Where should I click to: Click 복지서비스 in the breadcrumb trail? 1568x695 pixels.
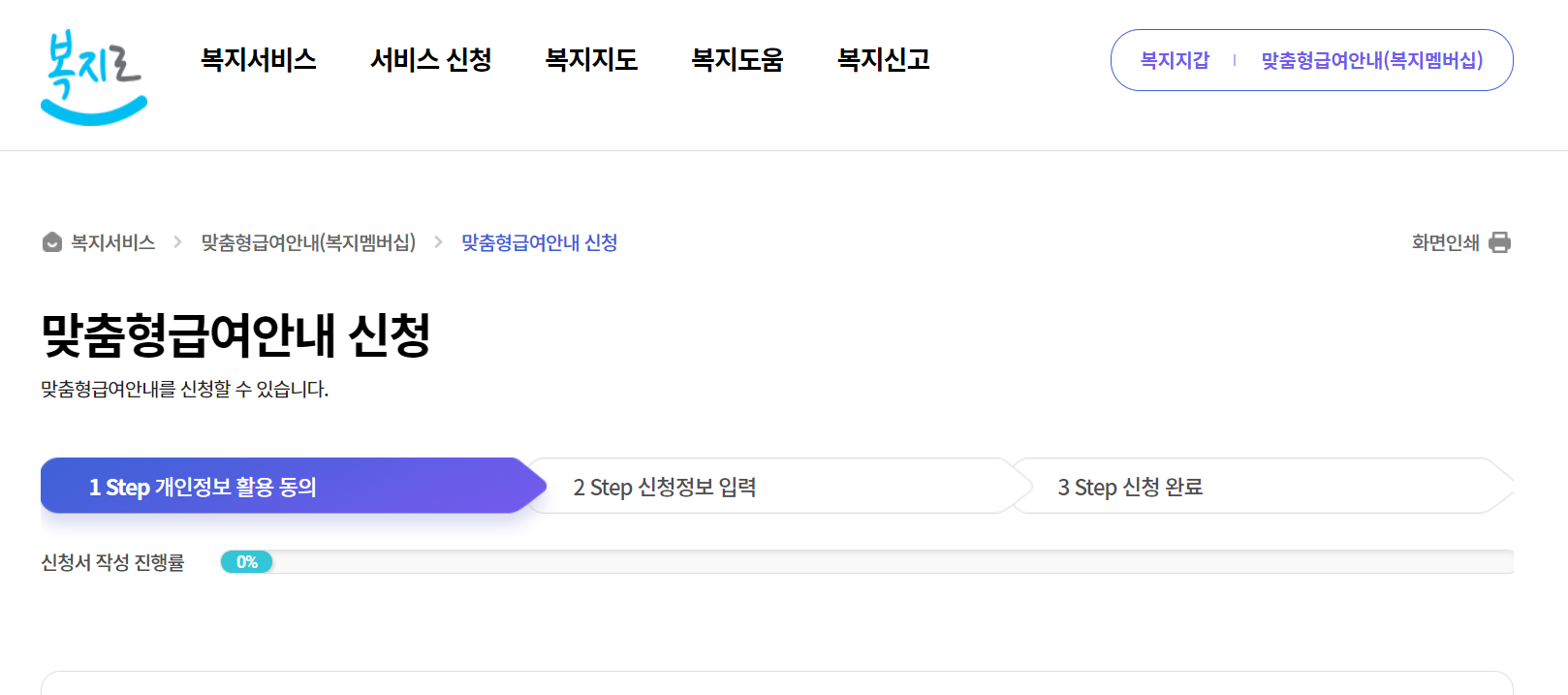[113, 242]
